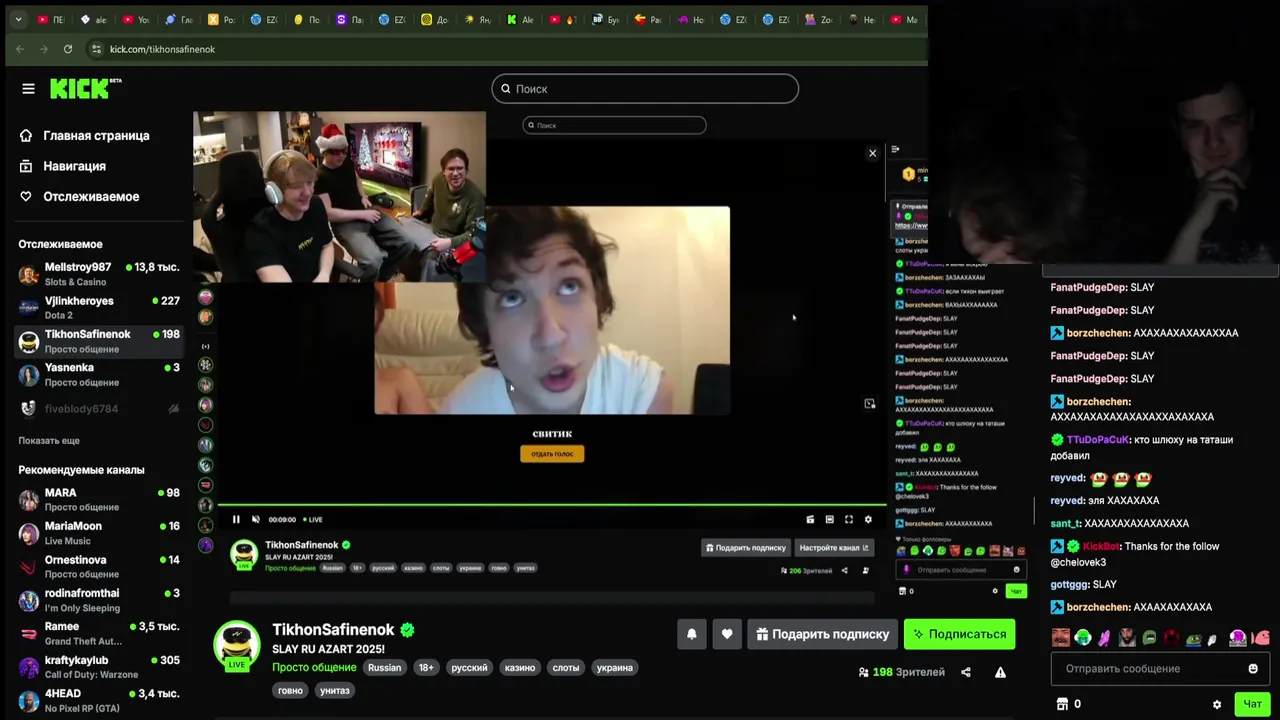1280x720 pixels.
Task: Open offline channel fiveblody6784
Action: point(98,408)
